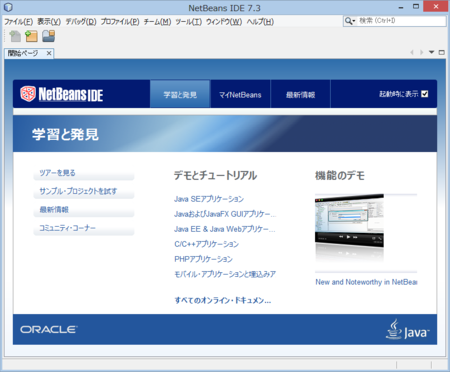Open the JavaおよびJavaFX GUI tutorial link
The image size is (450, 372).
225,214
